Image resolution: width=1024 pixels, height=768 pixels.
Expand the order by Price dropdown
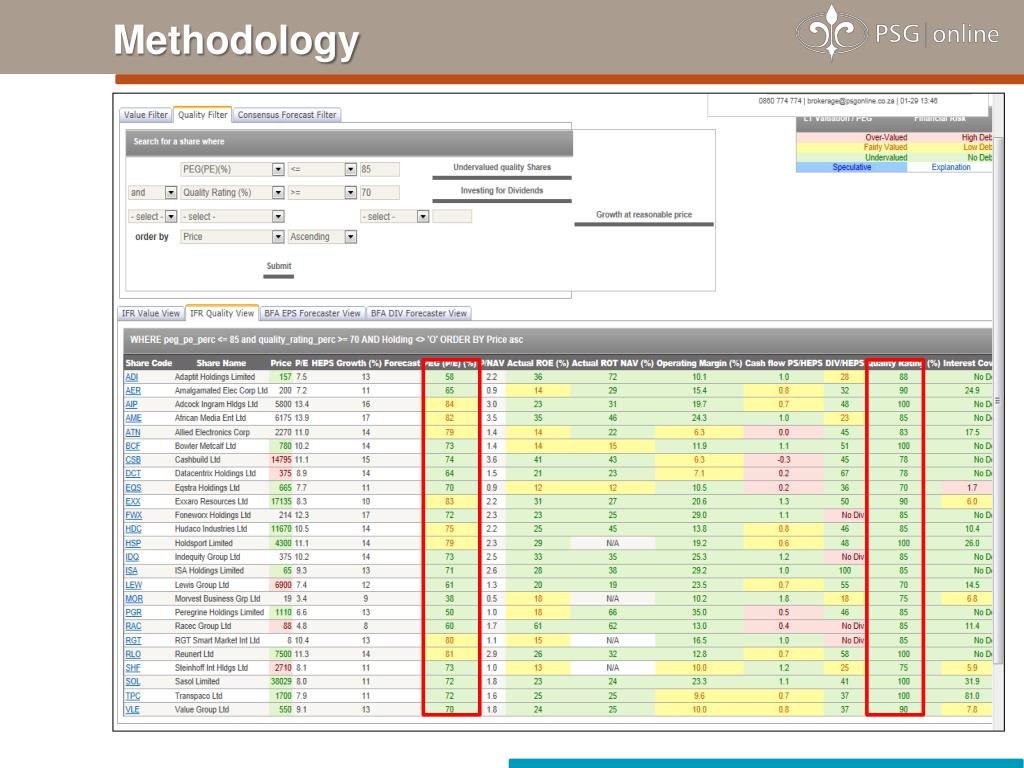coord(278,236)
